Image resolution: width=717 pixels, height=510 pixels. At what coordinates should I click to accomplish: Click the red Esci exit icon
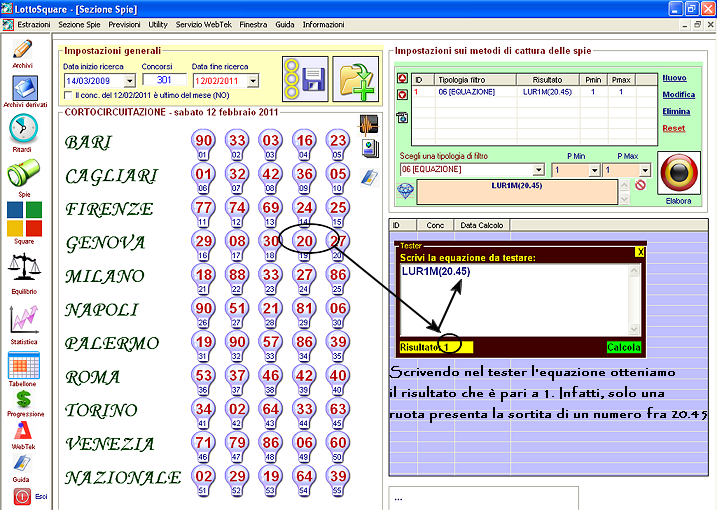(22, 496)
